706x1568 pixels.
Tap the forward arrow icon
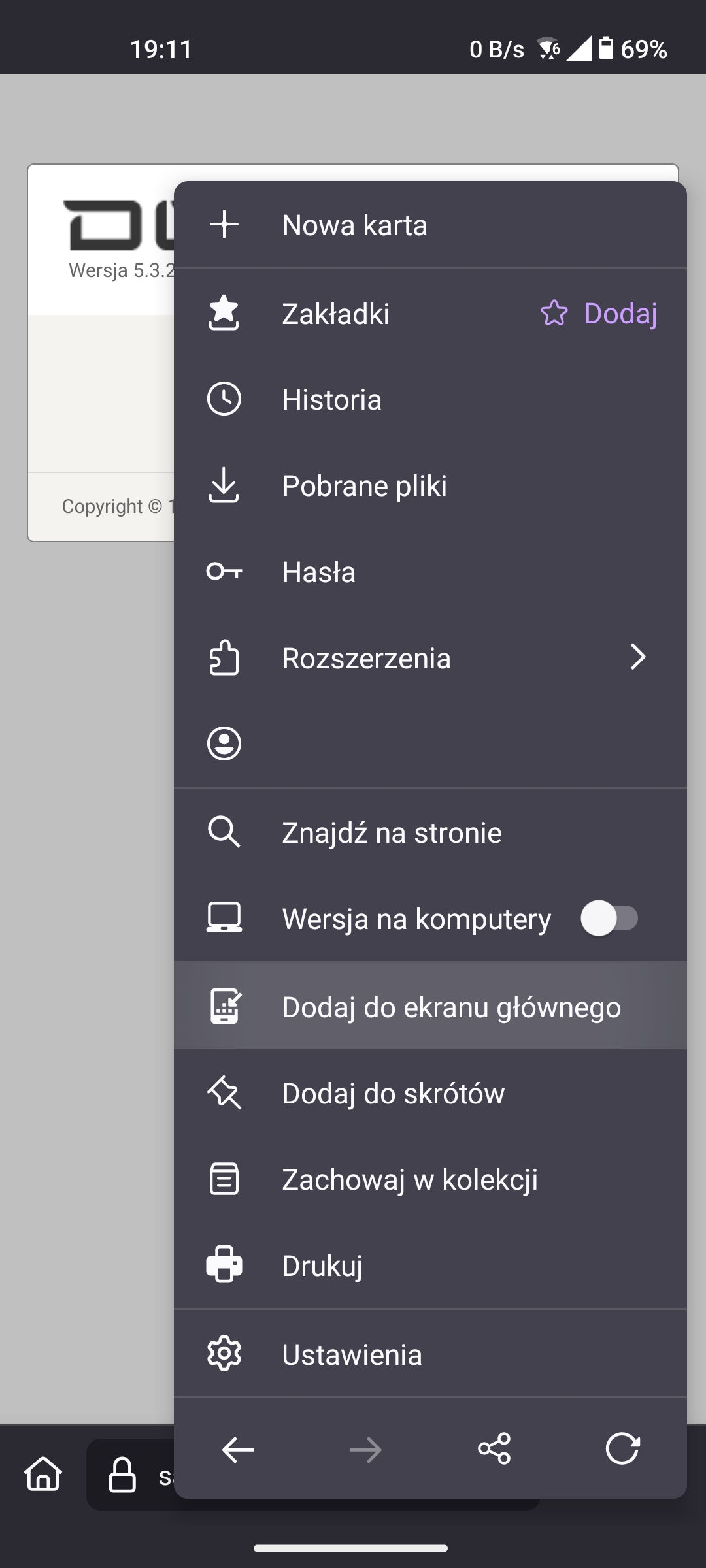(365, 1449)
